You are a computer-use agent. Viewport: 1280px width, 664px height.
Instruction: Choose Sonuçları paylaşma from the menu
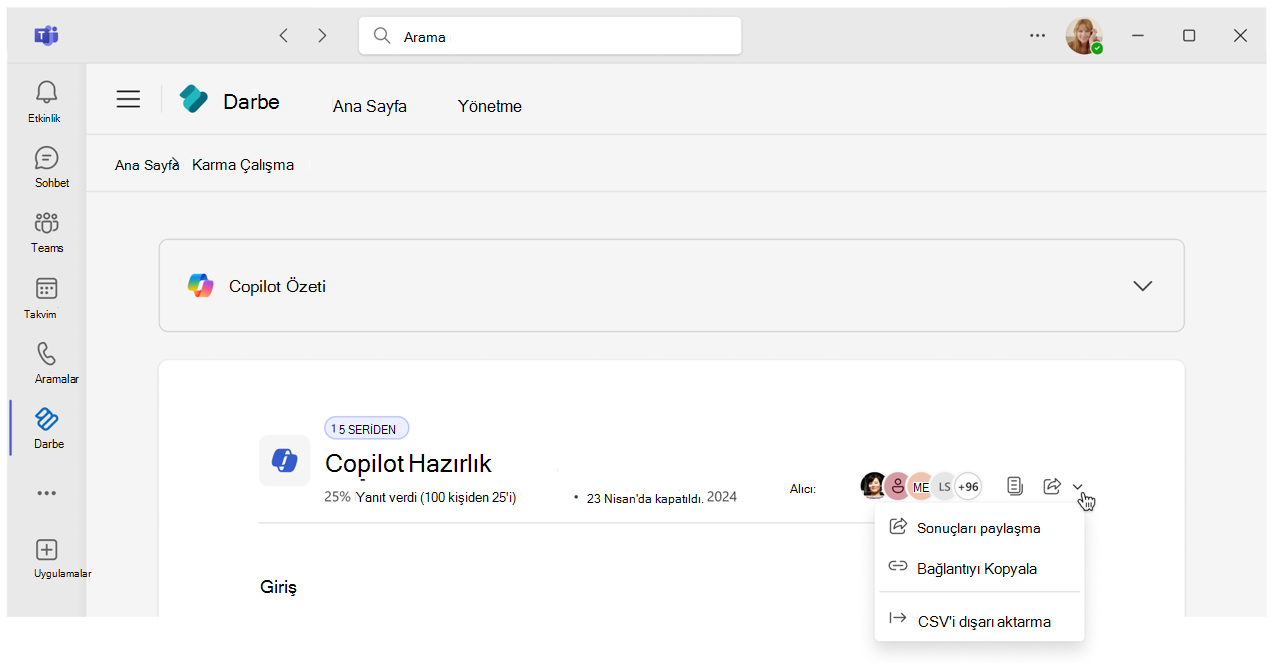tap(978, 528)
